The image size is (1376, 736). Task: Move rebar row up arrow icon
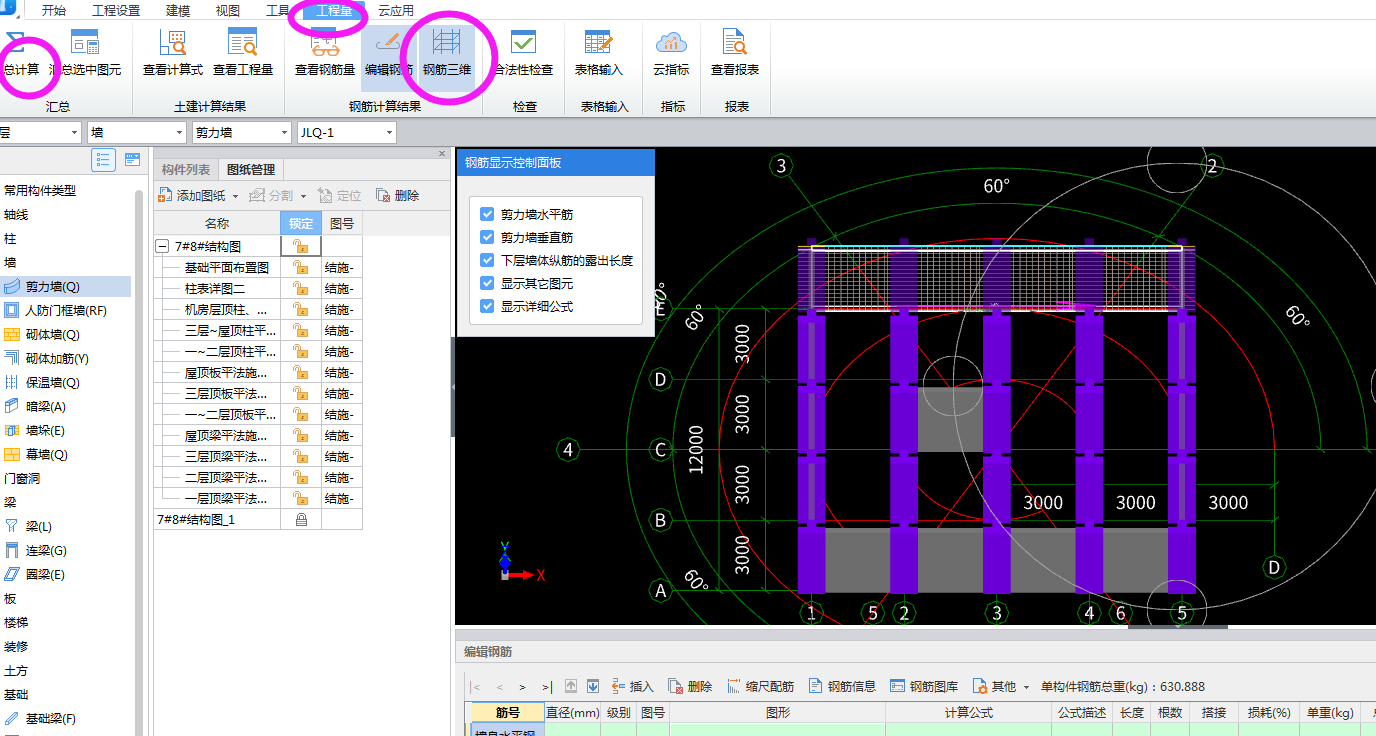[571, 687]
